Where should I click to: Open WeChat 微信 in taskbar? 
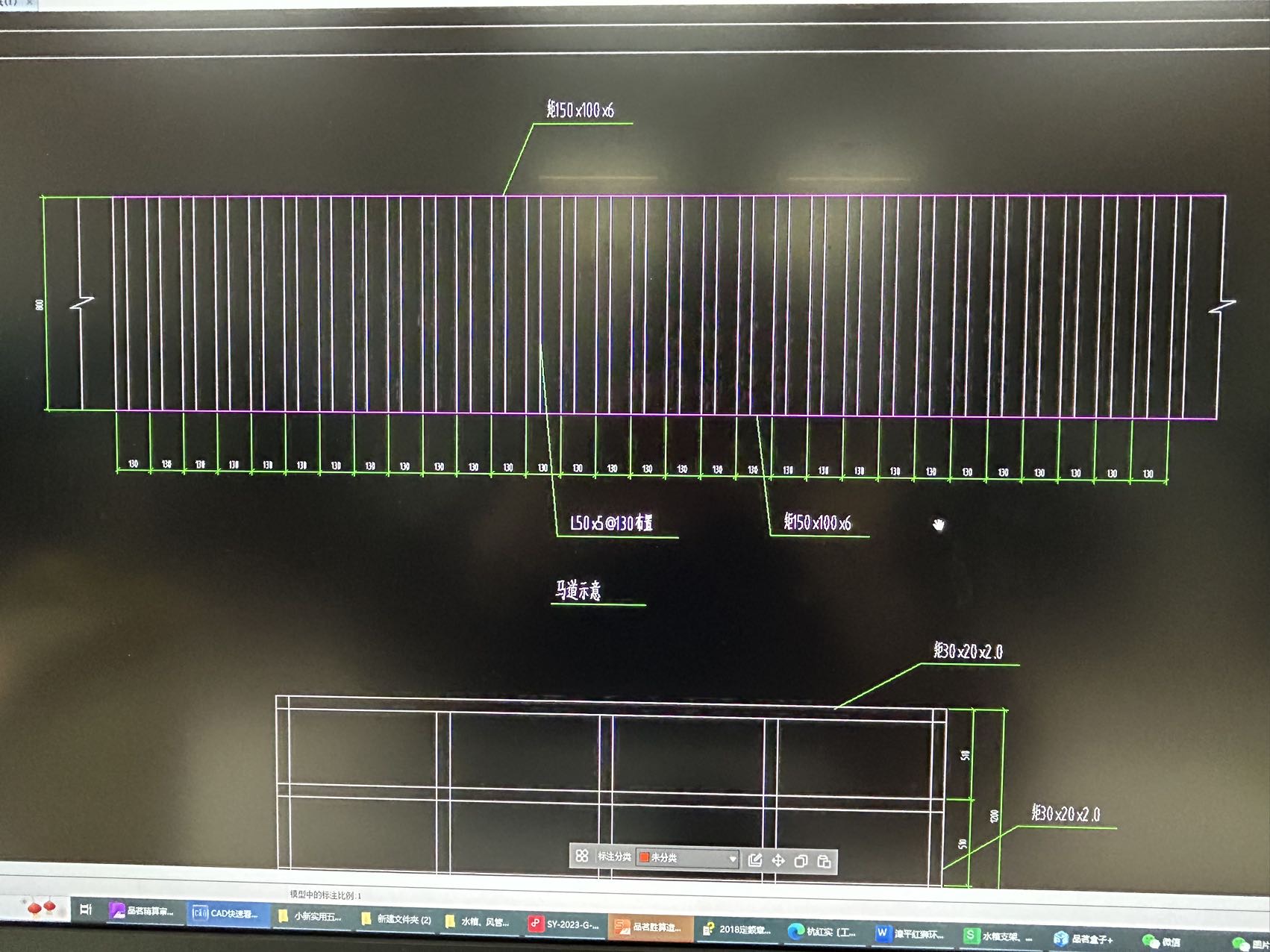[1163, 942]
